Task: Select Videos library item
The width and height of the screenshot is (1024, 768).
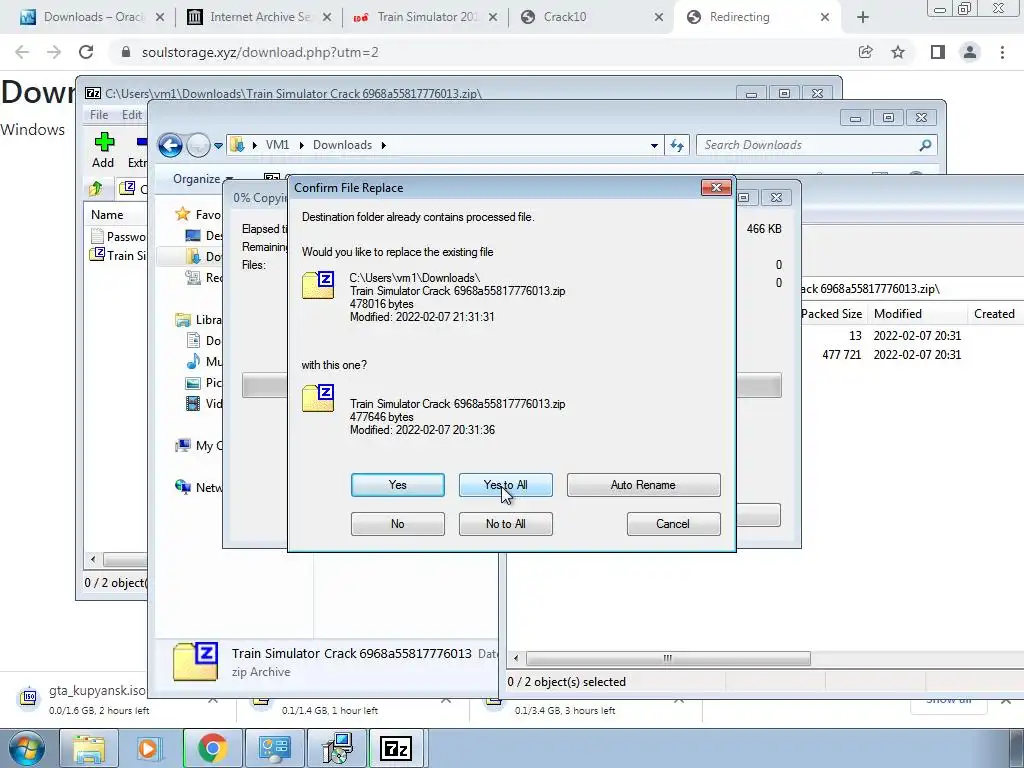Action: click(204, 404)
